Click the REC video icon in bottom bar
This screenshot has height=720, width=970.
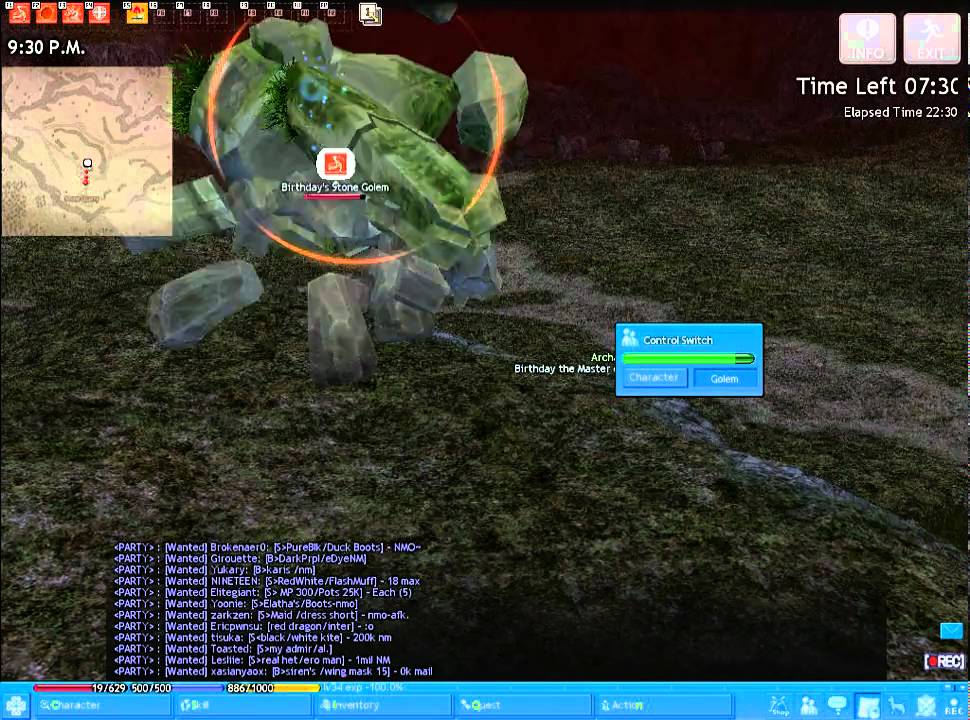click(x=953, y=706)
